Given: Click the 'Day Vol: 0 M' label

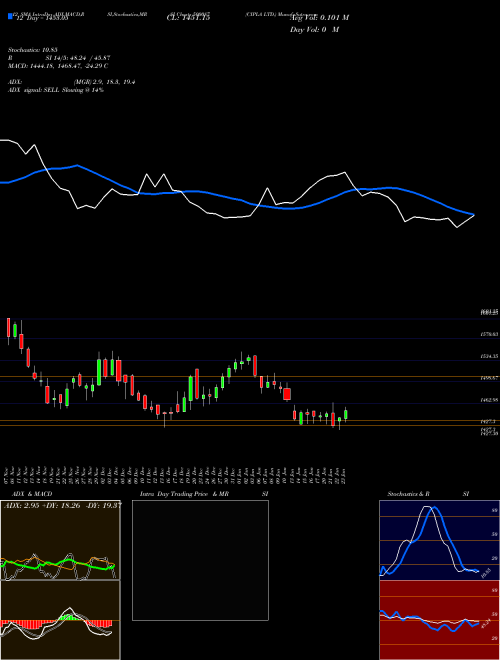Looking at the screenshot, I should (x=314, y=29).
